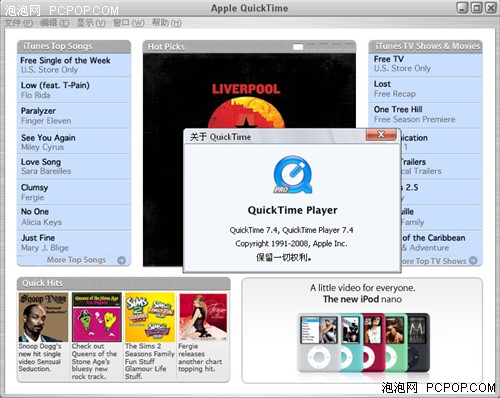The width and height of the screenshot is (500, 398).
Task: Maximize the Apple QuickTime window
Action: click(x=476, y=8)
